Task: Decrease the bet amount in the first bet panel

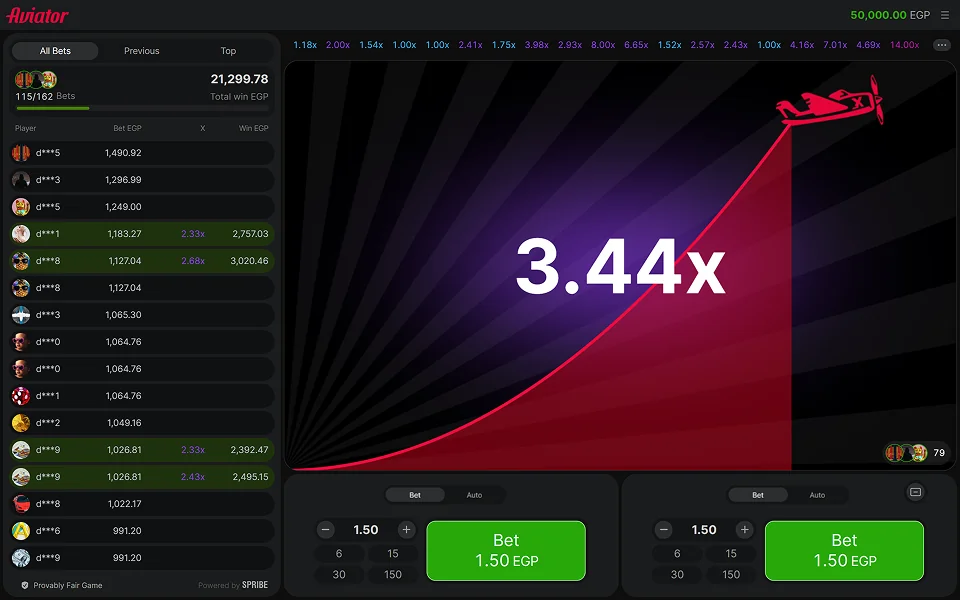Action: (326, 530)
